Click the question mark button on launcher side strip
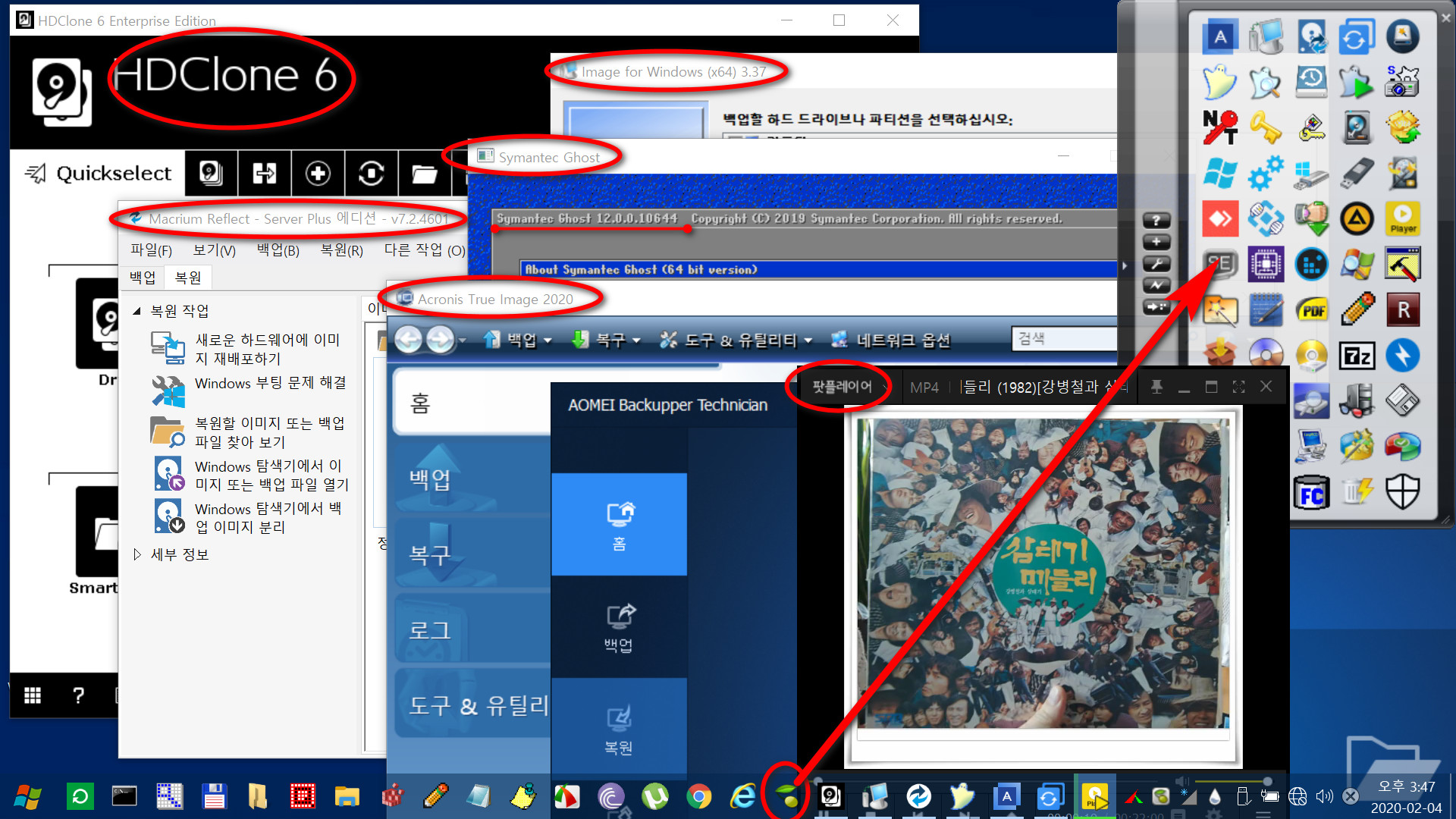Viewport: 1456px width, 819px height. pos(1156,221)
